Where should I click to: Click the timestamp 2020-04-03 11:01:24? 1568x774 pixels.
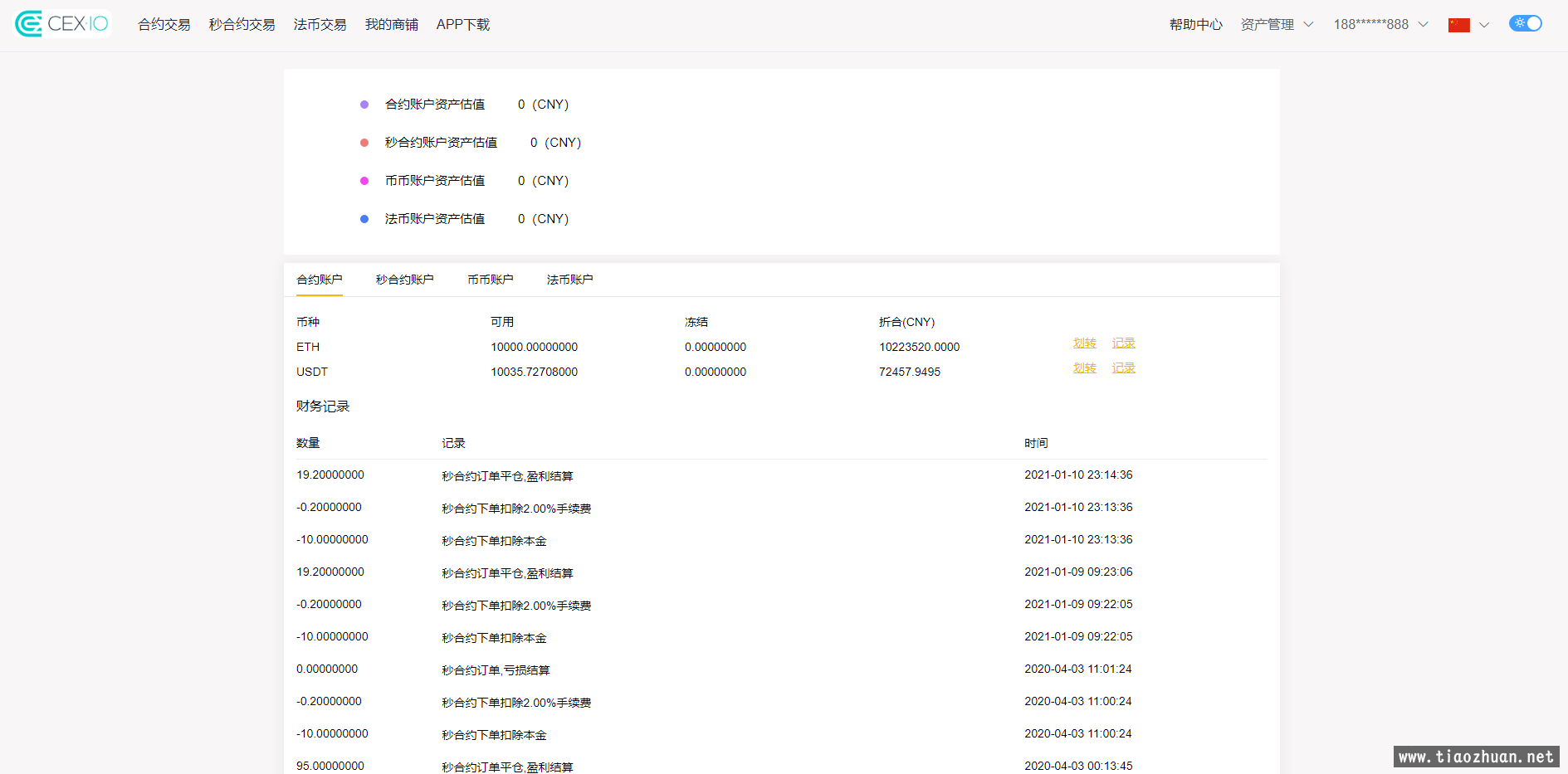(1078, 669)
